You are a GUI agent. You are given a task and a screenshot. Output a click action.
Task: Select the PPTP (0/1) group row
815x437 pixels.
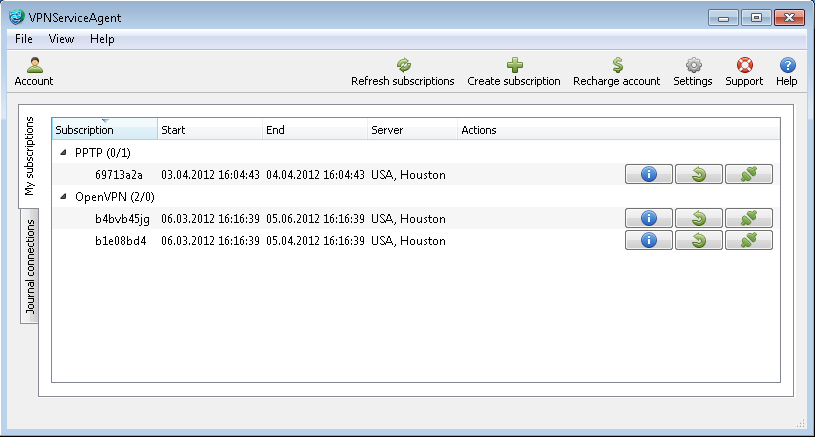click(416, 153)
